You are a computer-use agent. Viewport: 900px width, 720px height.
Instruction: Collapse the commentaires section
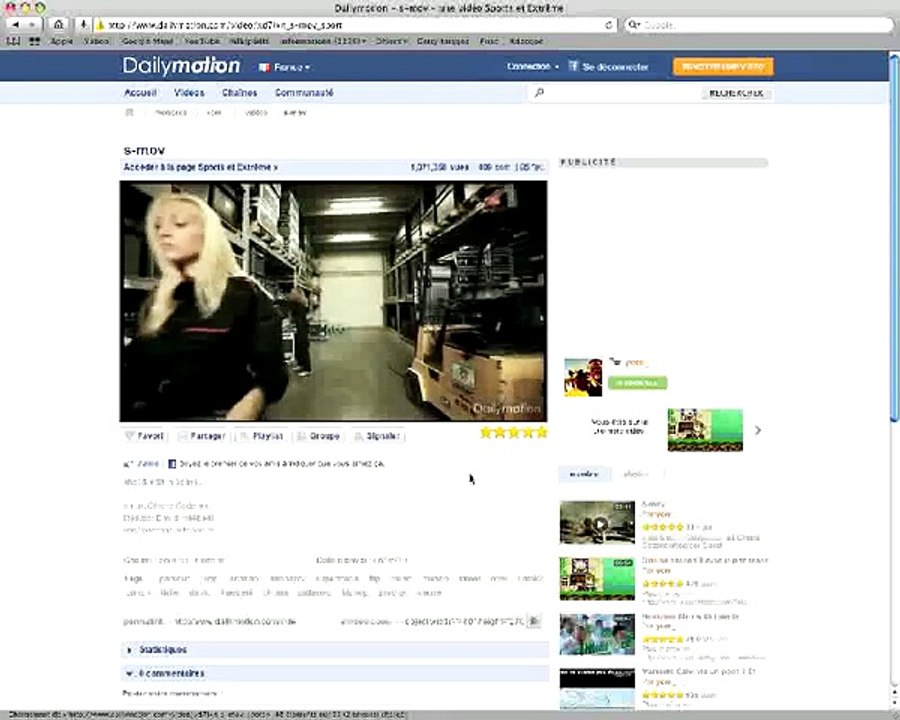pos(335,673)
